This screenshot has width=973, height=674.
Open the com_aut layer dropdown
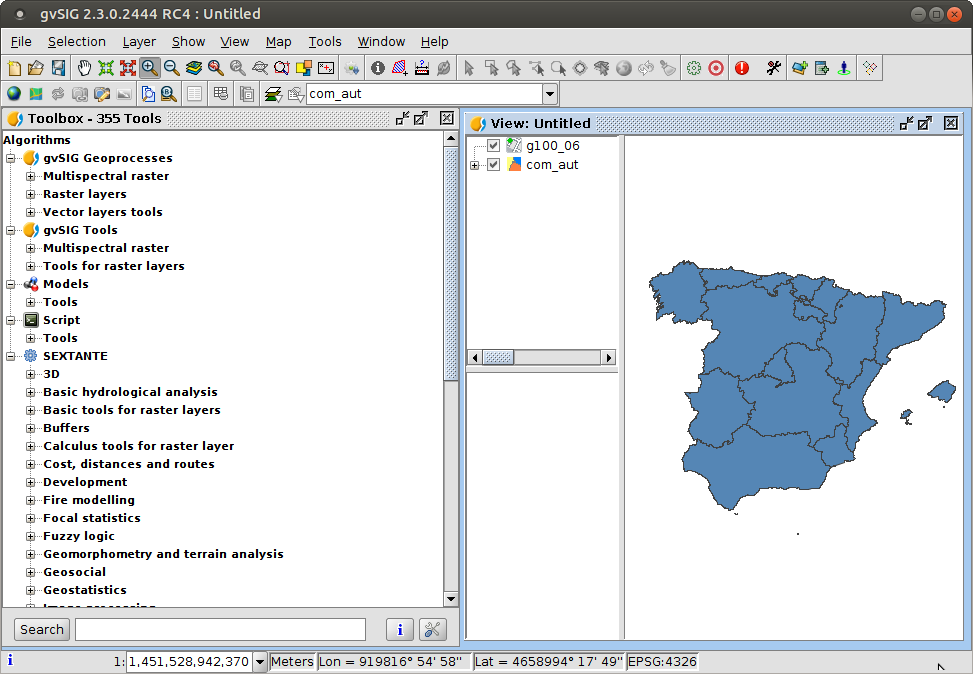coord(549,94)
